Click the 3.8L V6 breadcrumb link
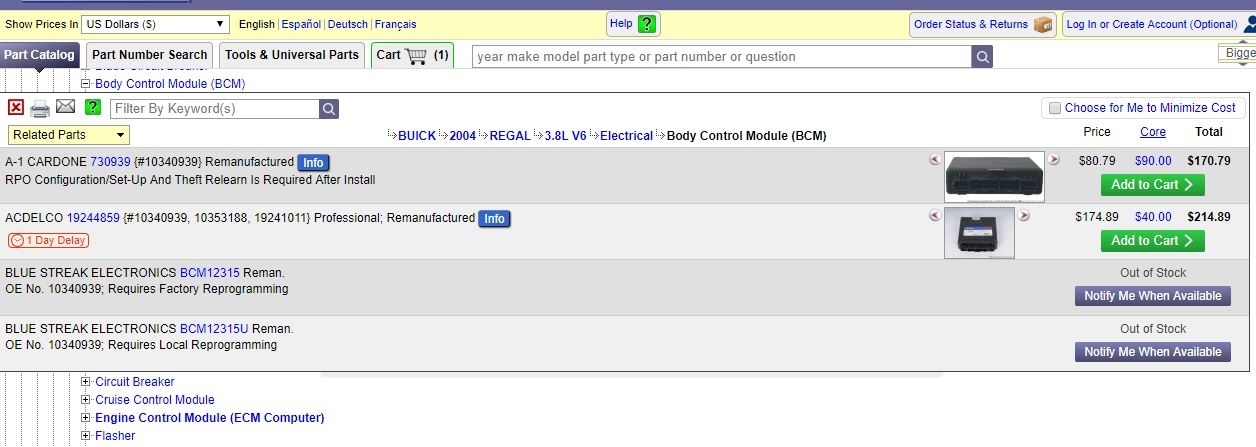 click(x=566, y=136)
